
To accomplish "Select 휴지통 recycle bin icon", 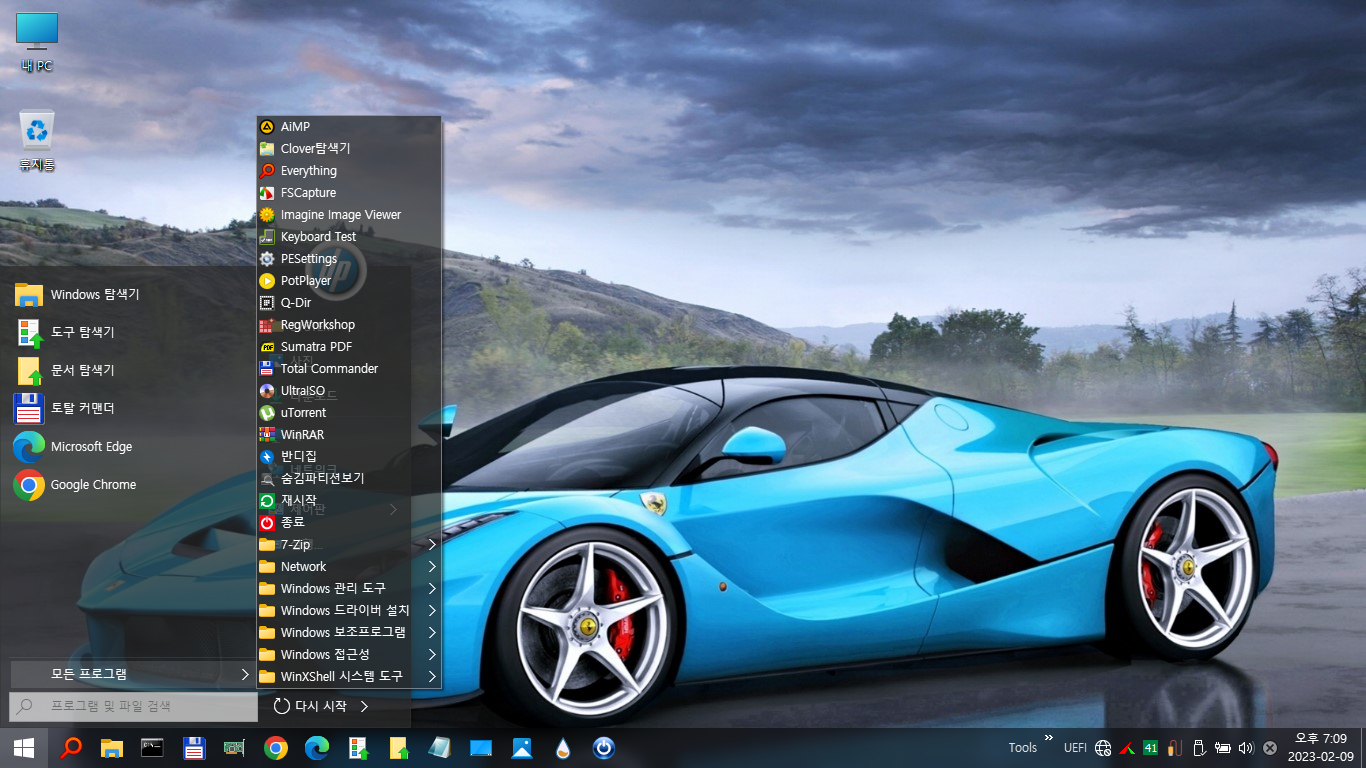I will [37, 141].
